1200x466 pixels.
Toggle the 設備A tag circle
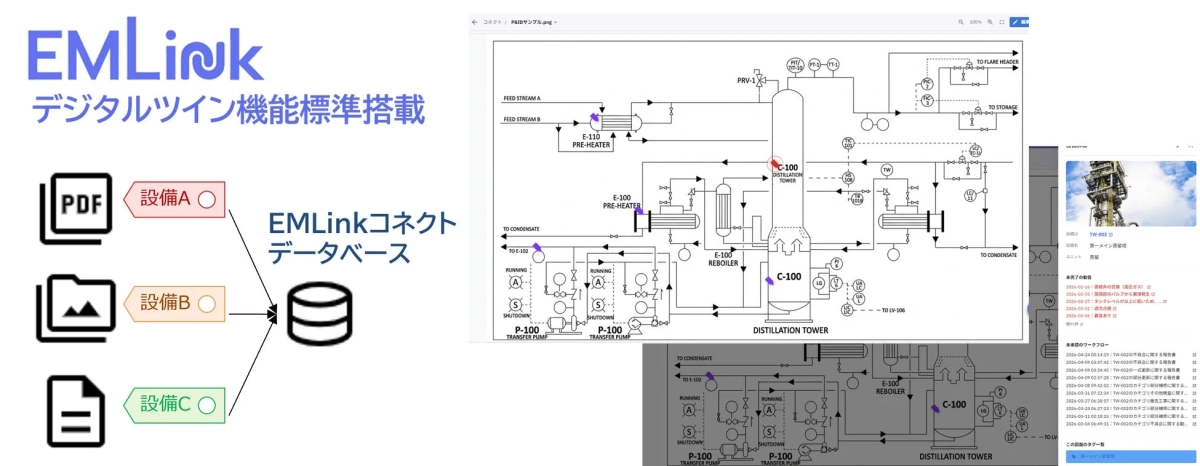click(x=206, y=199)
